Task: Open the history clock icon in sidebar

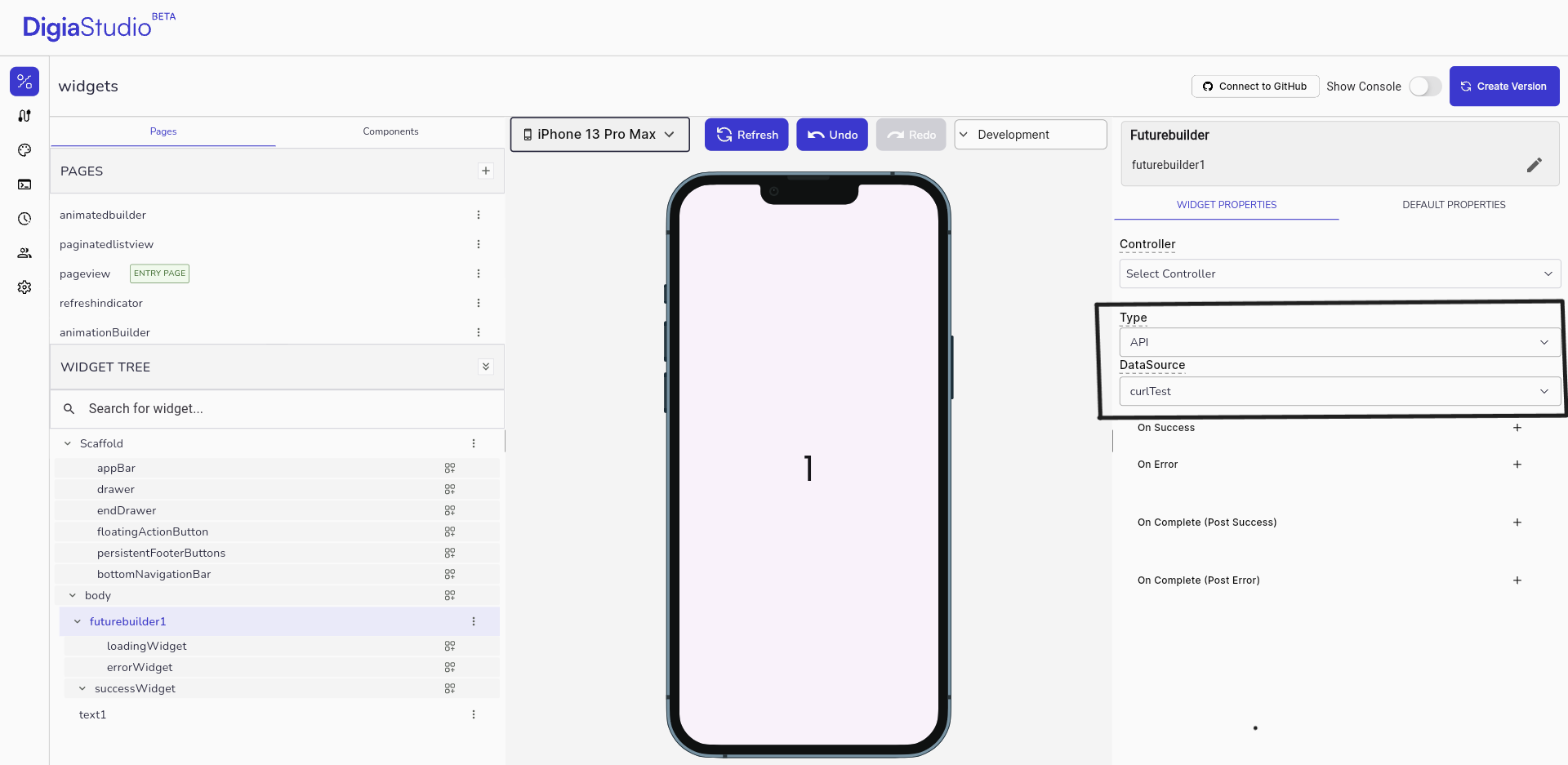Action: tap(24, 219)
